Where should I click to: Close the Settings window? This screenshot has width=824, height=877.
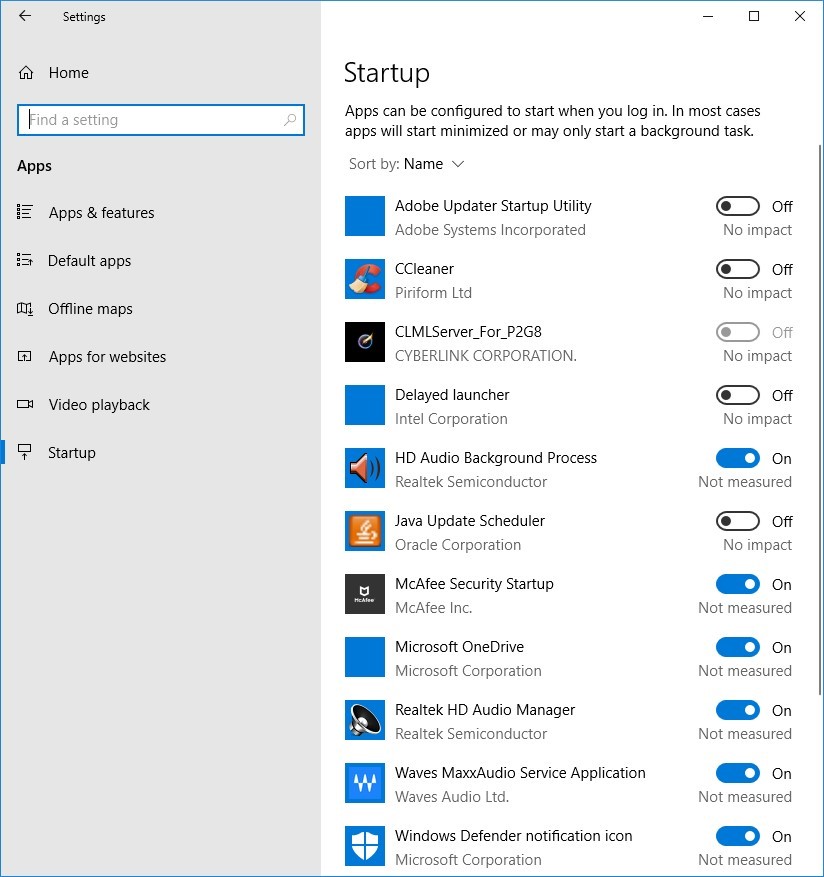pyautogui.click(x=800, y=16)
